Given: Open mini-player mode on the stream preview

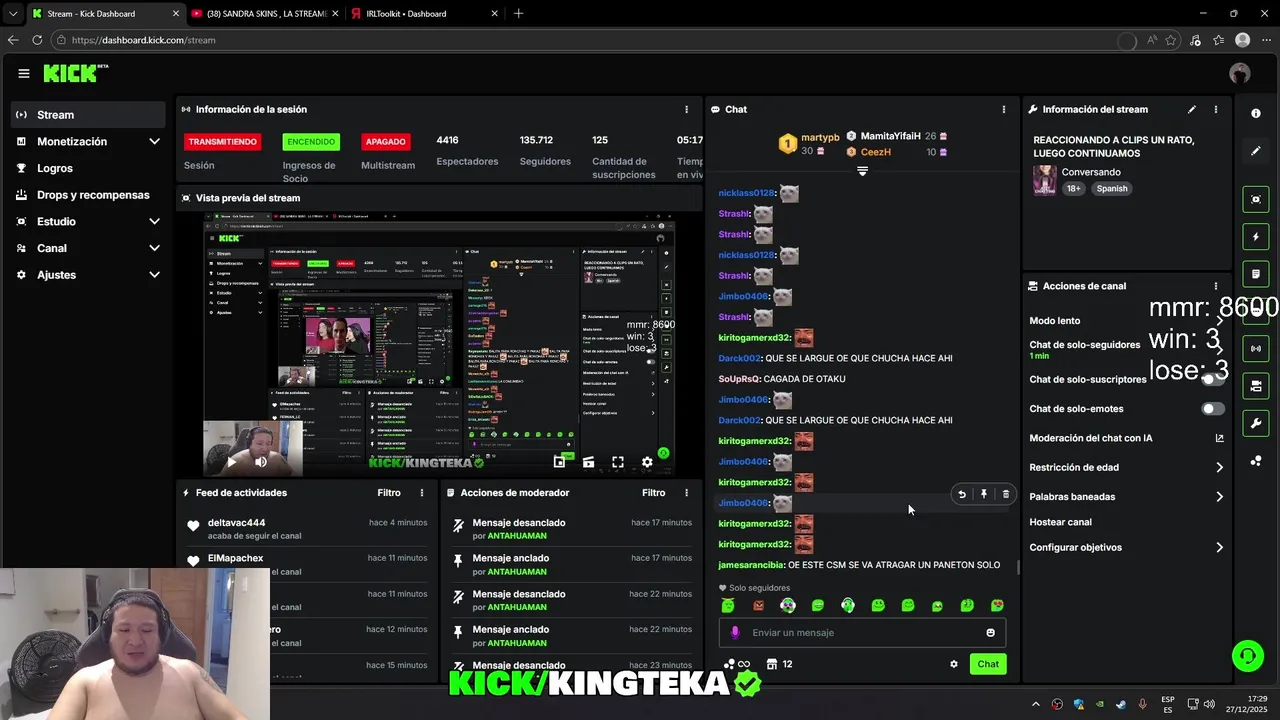Looking at the screenshot, I should tap(559, 462).
